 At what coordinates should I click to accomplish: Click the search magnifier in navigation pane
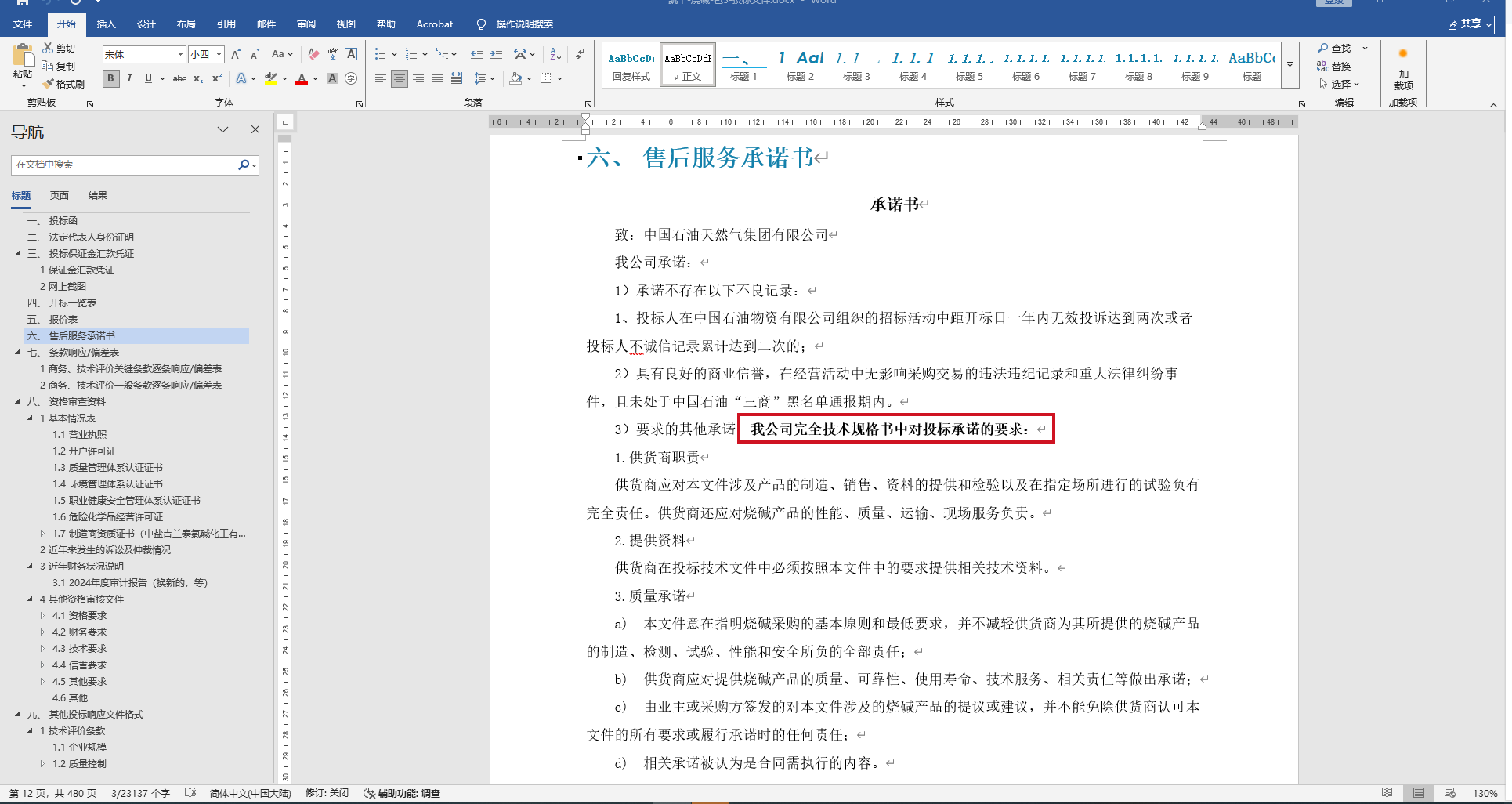[x=244, y=165]
